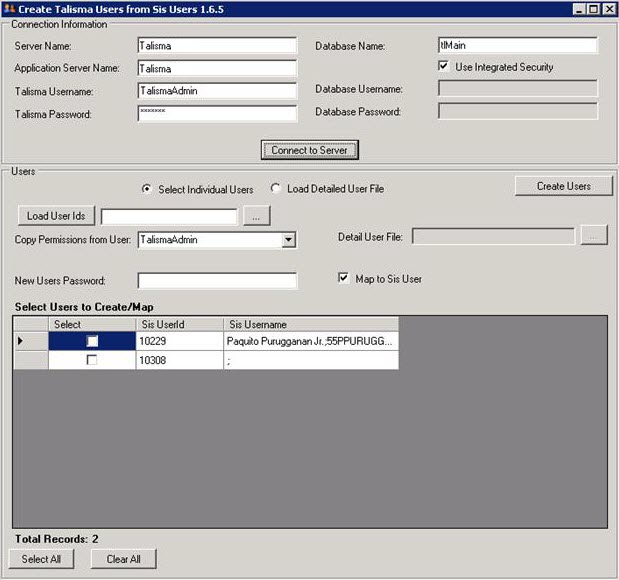Maximize the Create Talisma Users window
Screen dimensions: 619x580
pyautogui.click(x=594, y=9)
